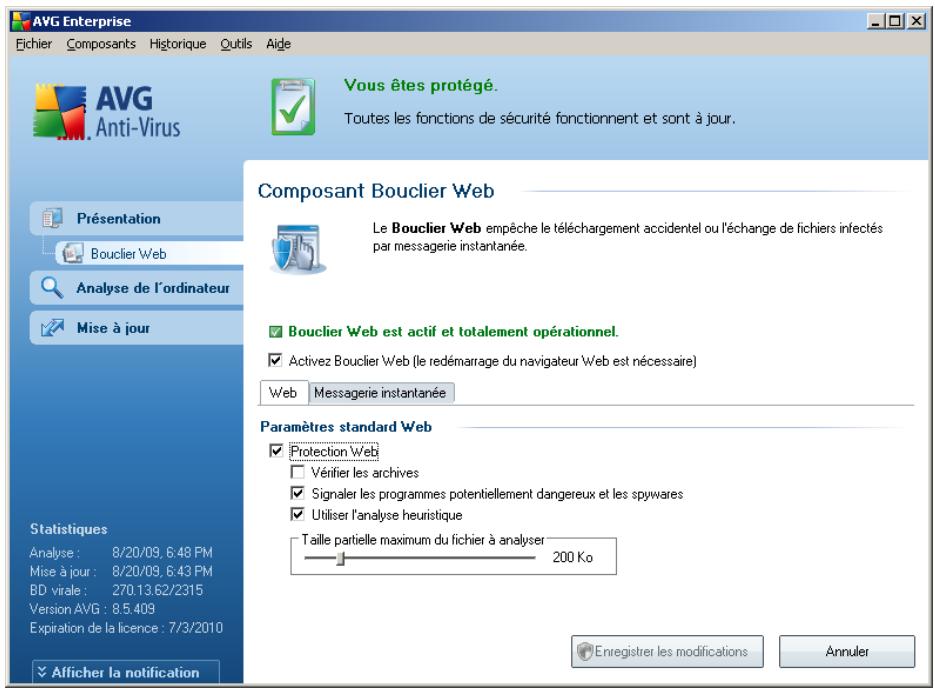935x689 pixels.
Task: Uncheck the Protection Web checkbox
Action: [x=276, y=450]
